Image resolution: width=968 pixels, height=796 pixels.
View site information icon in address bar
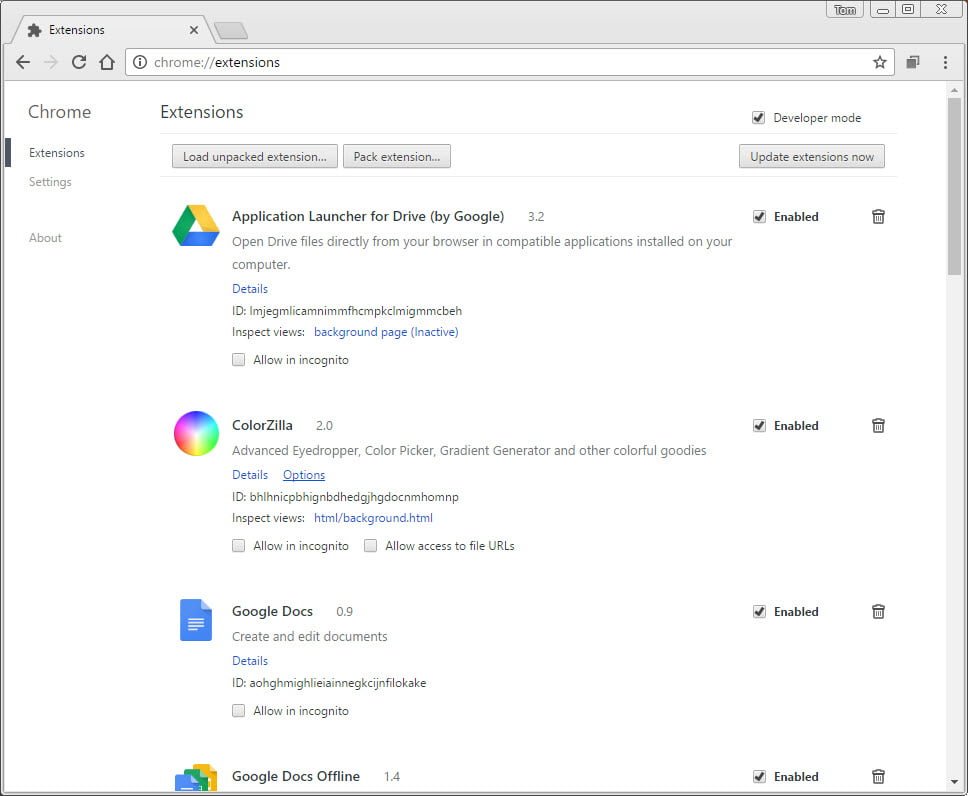coord(140,62)
